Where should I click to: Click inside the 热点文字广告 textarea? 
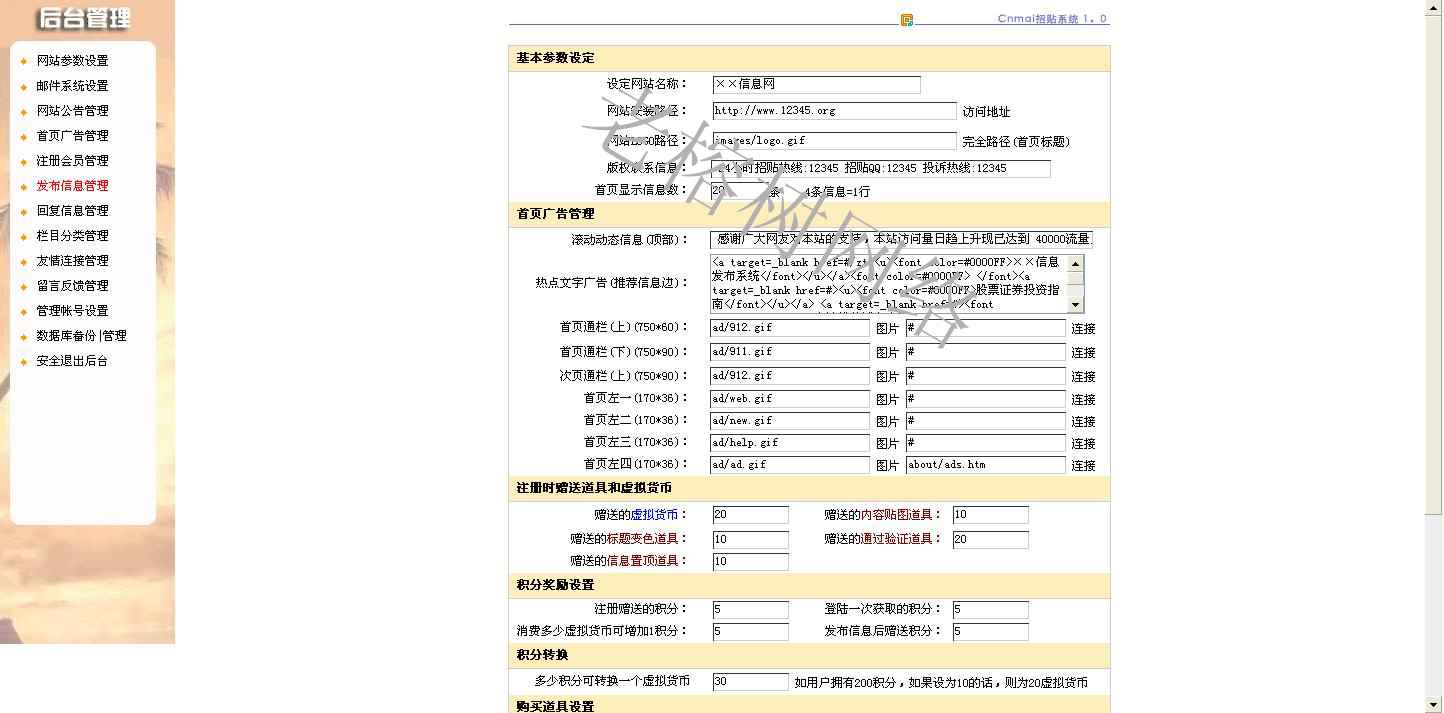pos(889,283)
